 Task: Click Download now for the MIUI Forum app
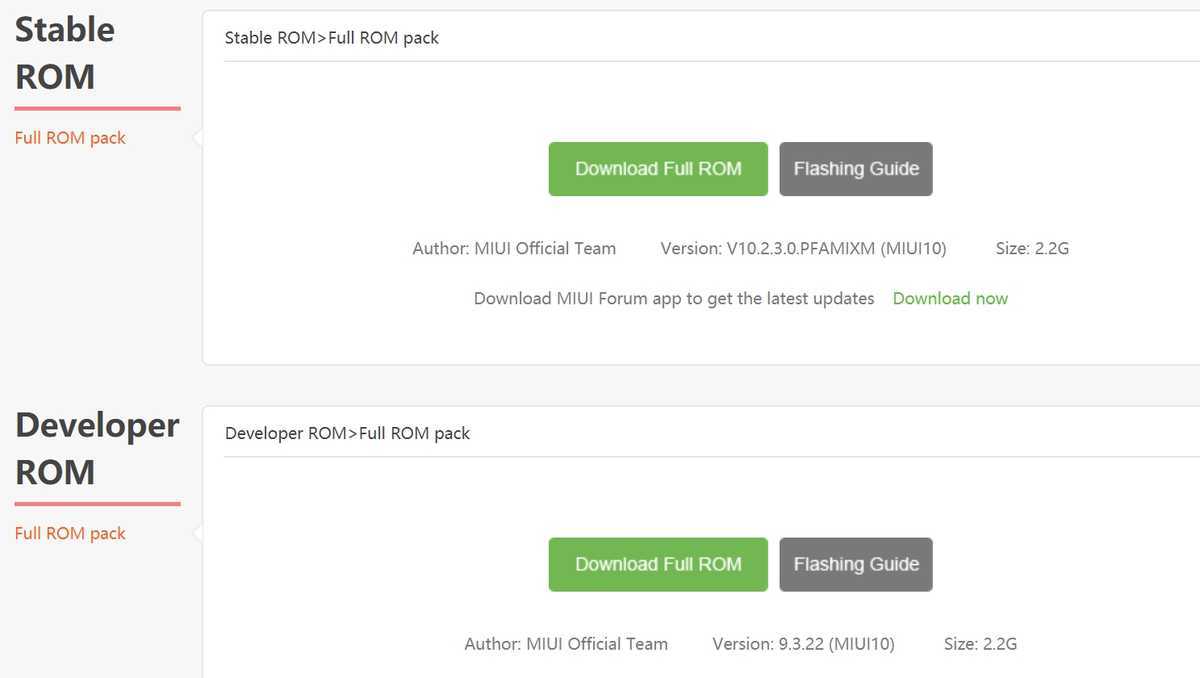[950, 298]
